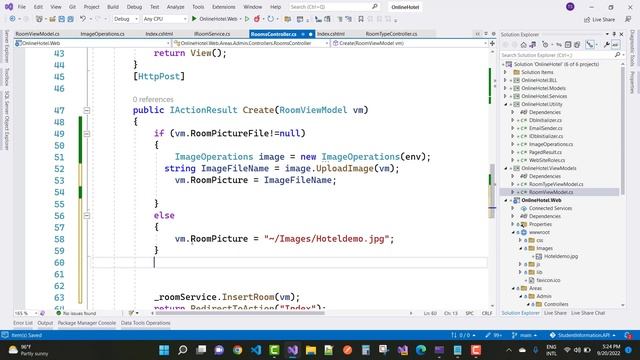Viewport: 640px width, 360px height.
Task: Collapse the OnlineHotel.Utility project node
Action: tap(505, 104)
